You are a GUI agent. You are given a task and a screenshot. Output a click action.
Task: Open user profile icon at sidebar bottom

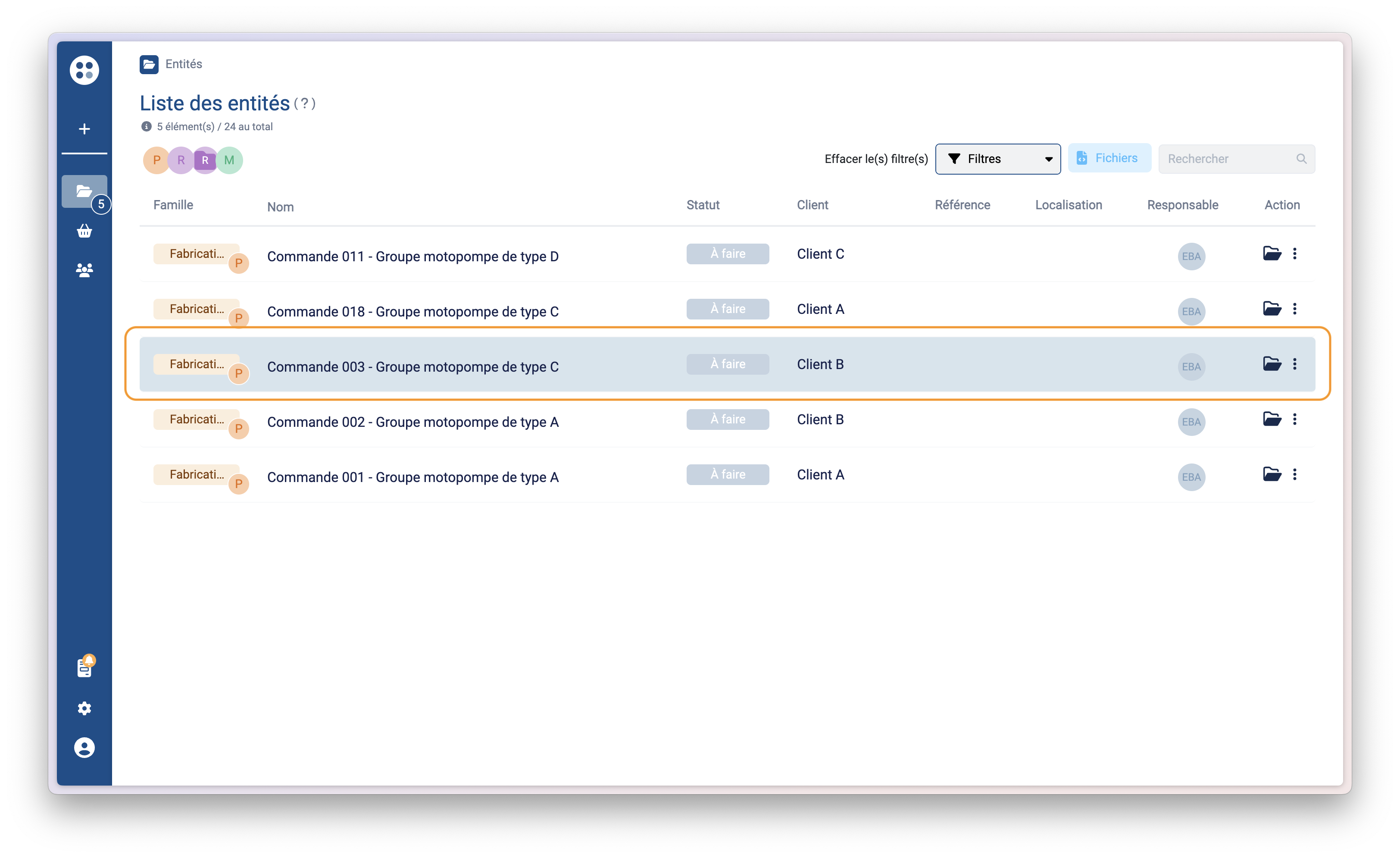pyautogui.click(x=84, y=747)
